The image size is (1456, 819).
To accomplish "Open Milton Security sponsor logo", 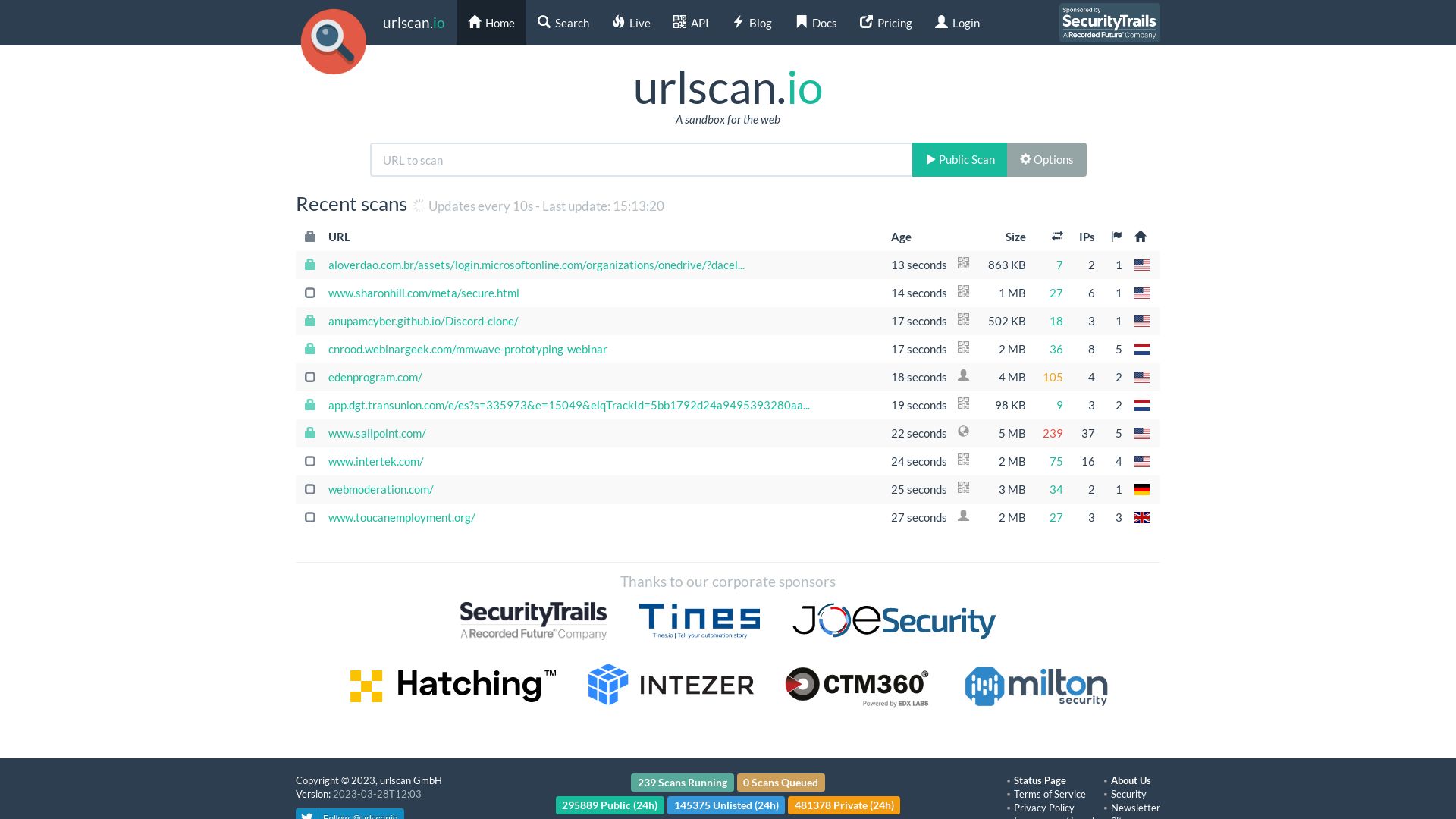I will (x=1036, y=686).
